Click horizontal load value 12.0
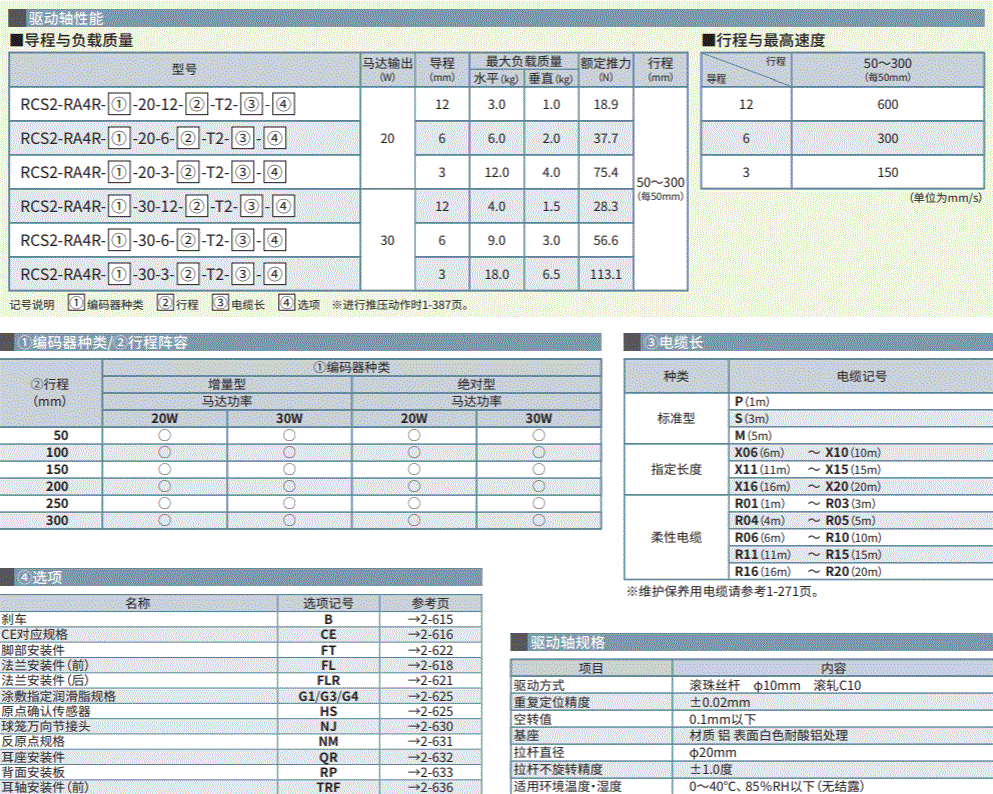 (496, 172)
